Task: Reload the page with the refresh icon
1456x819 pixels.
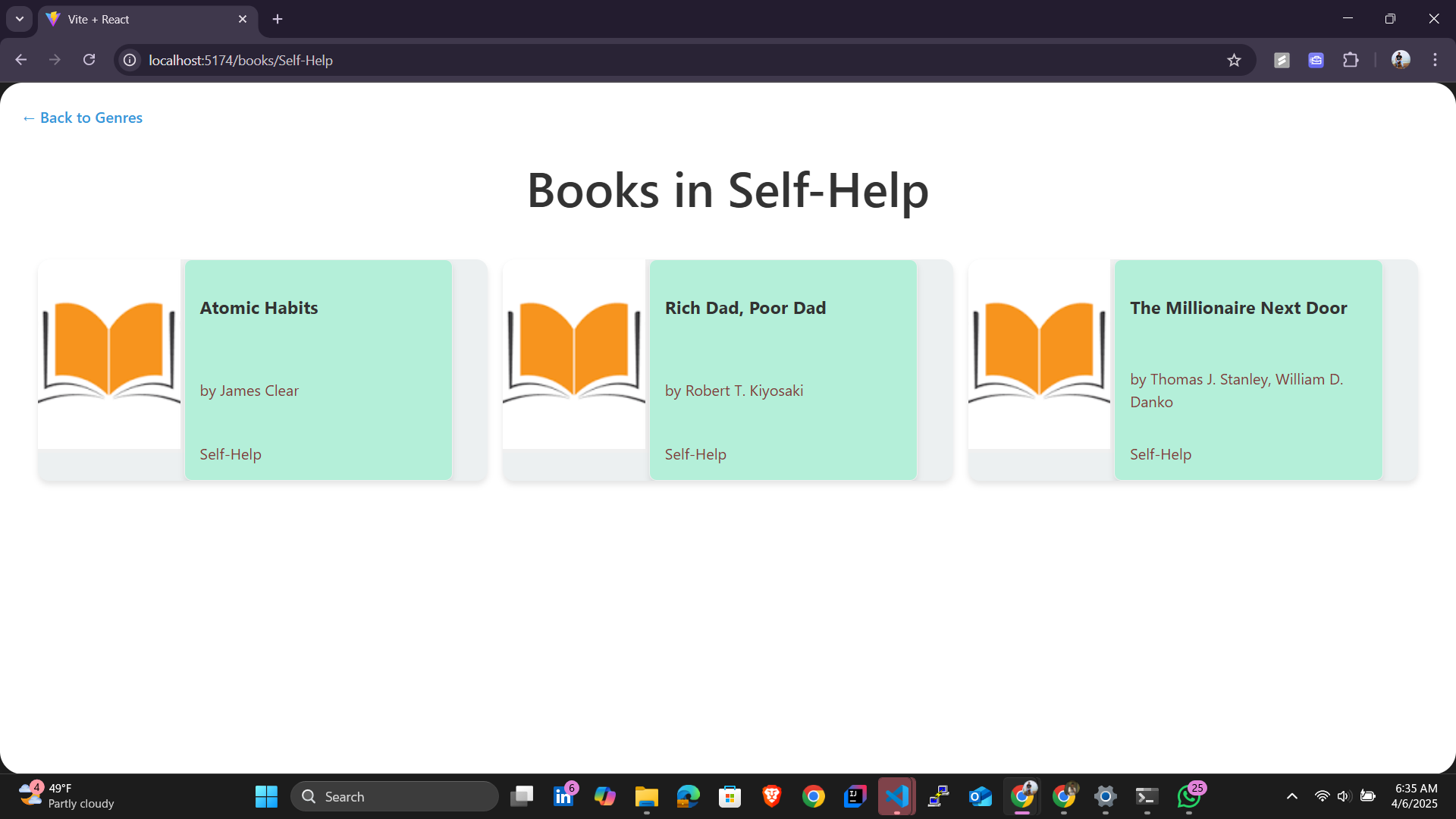Action: [89, 60]
